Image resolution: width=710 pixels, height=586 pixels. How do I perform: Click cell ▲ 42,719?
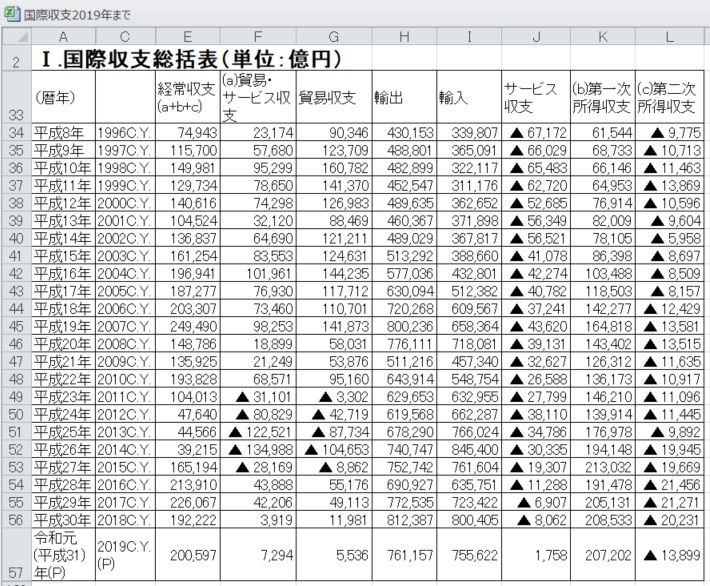(x=334, y=414)
